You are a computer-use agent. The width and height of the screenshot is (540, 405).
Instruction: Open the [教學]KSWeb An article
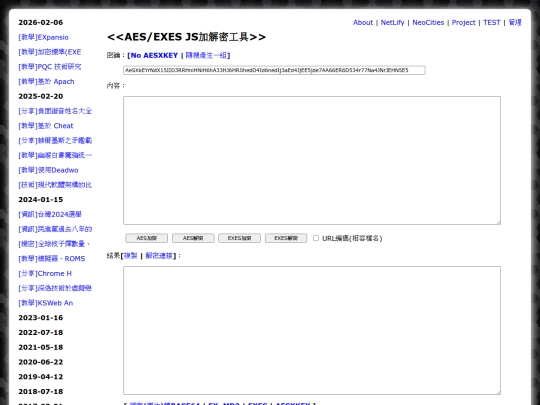(x=45, y=303)
